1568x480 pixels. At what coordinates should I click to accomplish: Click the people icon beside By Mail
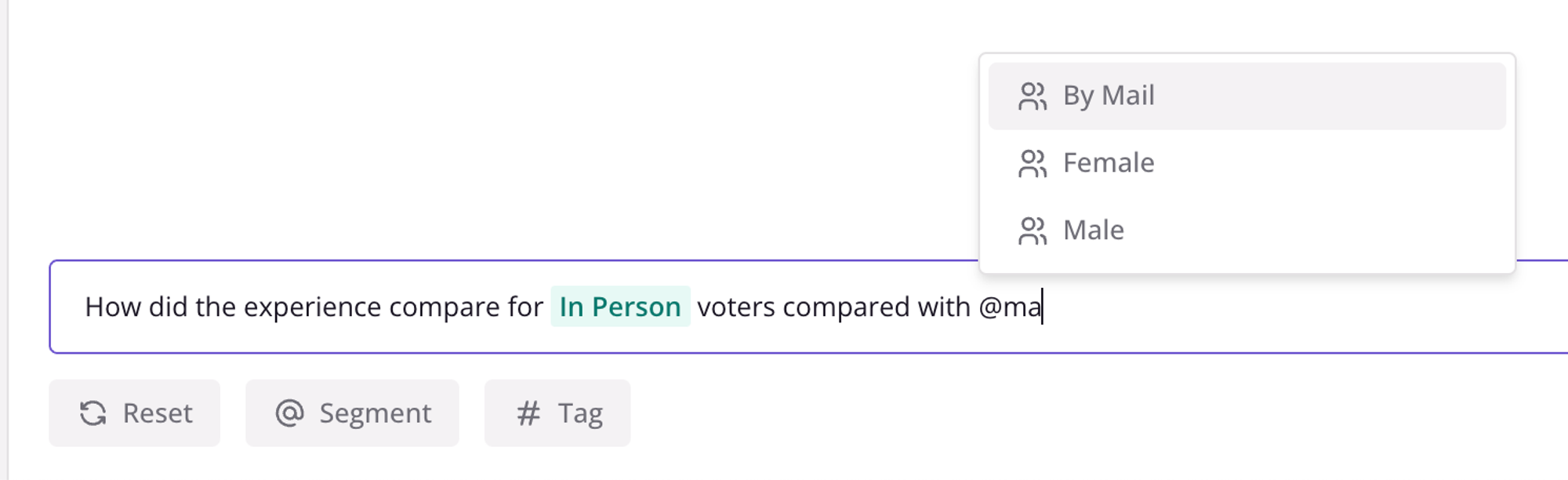click(1032, 96)
